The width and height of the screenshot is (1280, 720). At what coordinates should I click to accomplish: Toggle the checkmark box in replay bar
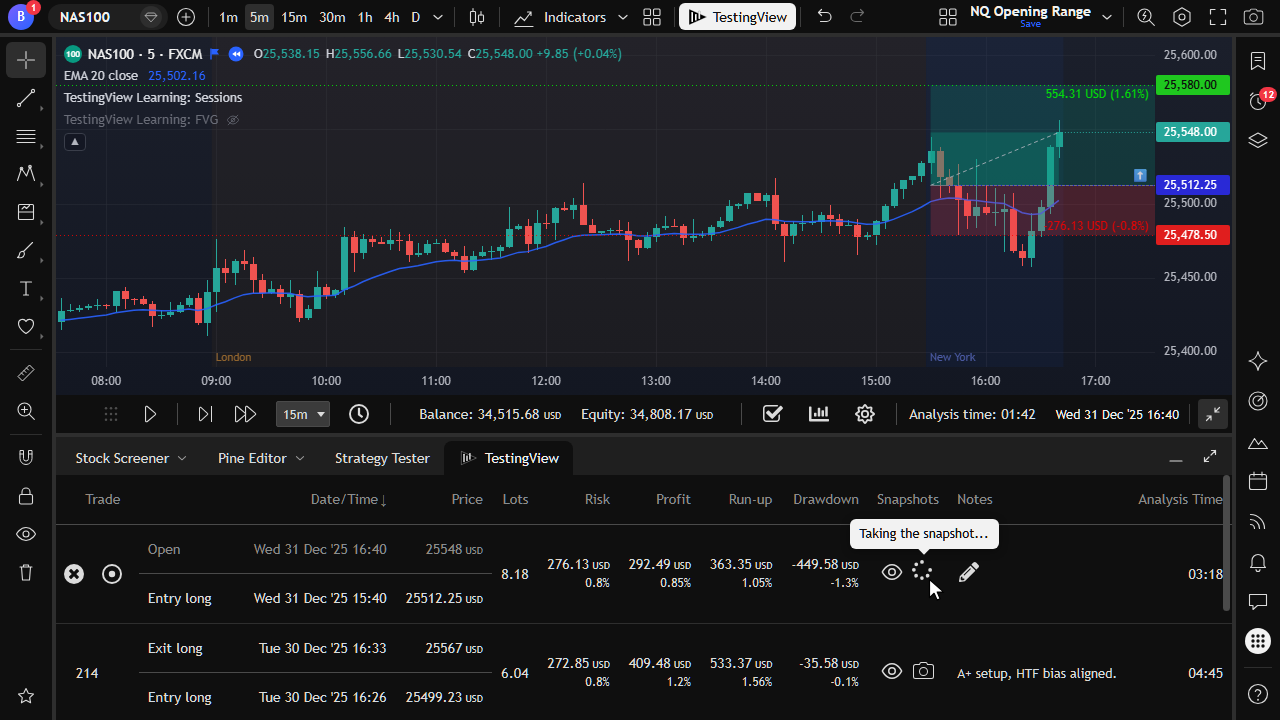pos(772,414)
